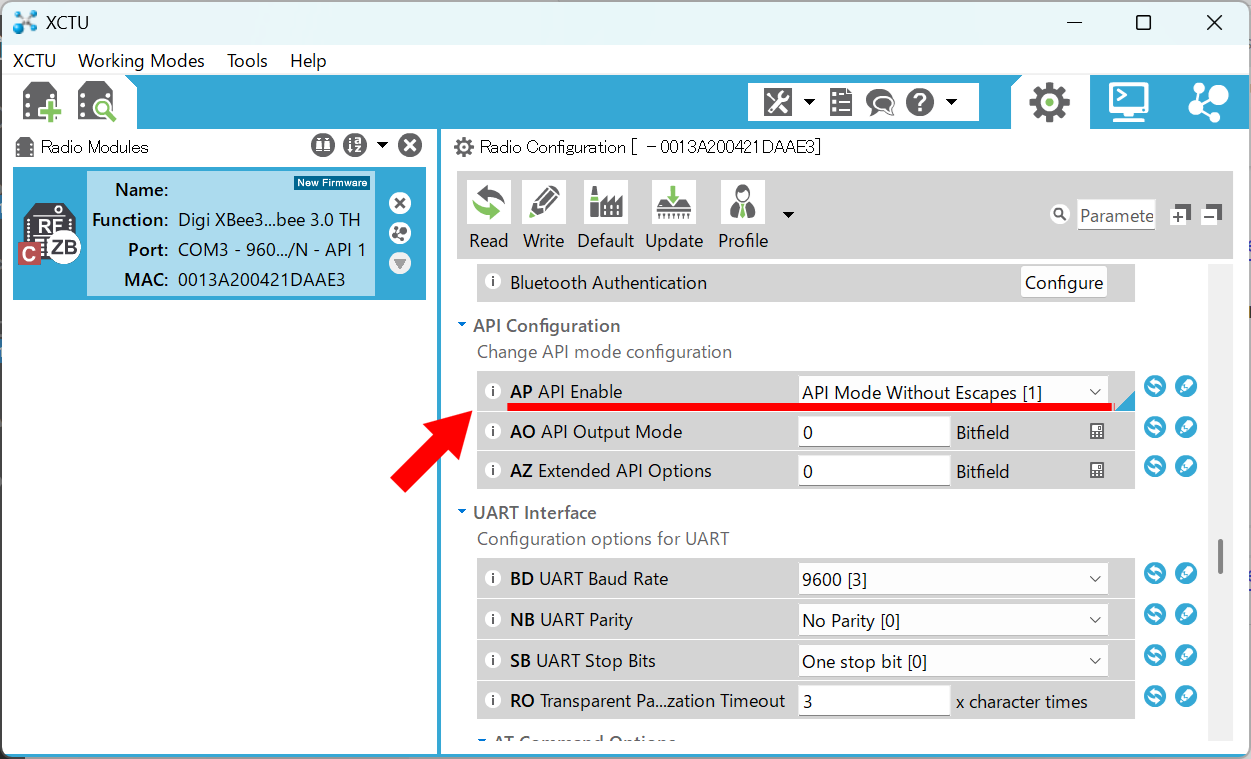Click the sort modules icon

coord(354,146)
